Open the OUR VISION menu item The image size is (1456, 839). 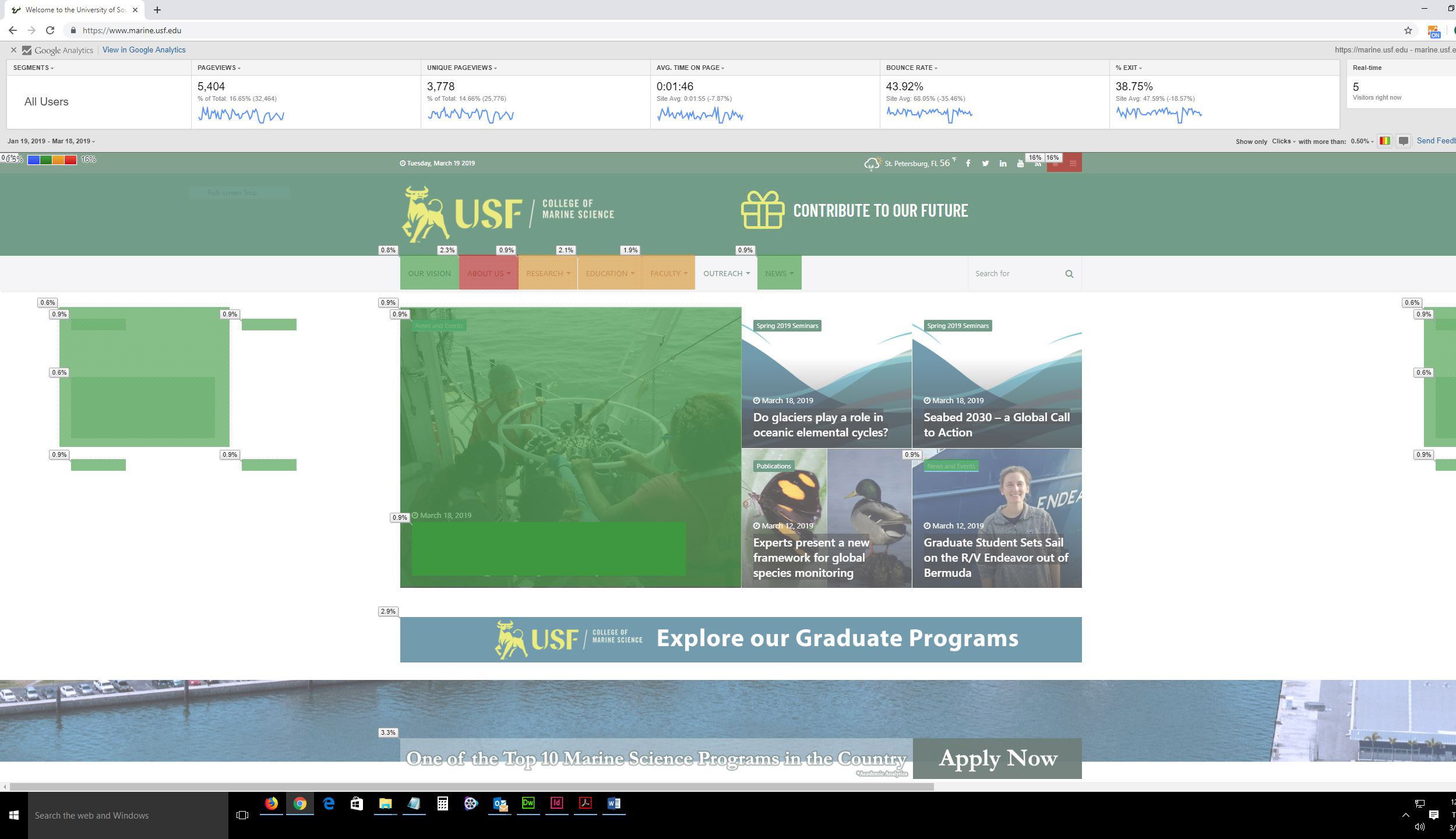[429, 273]
